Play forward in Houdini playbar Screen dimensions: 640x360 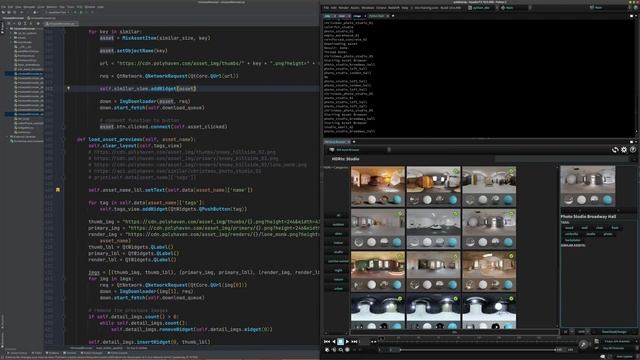[x=347, y=341]
